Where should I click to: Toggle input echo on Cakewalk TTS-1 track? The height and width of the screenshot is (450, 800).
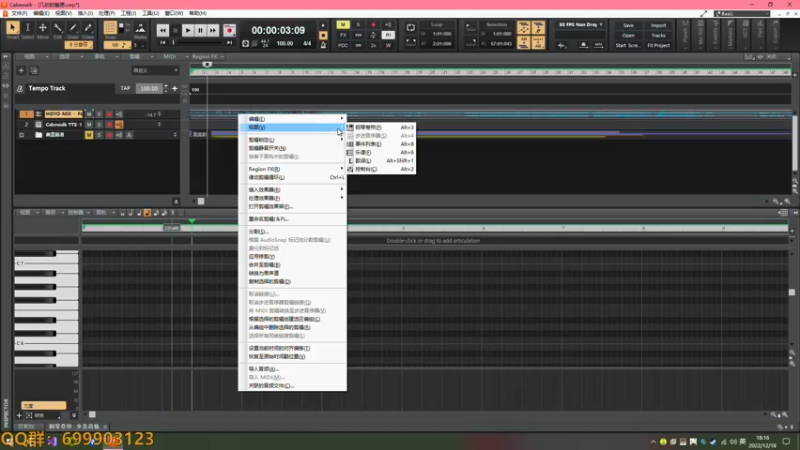119,124
